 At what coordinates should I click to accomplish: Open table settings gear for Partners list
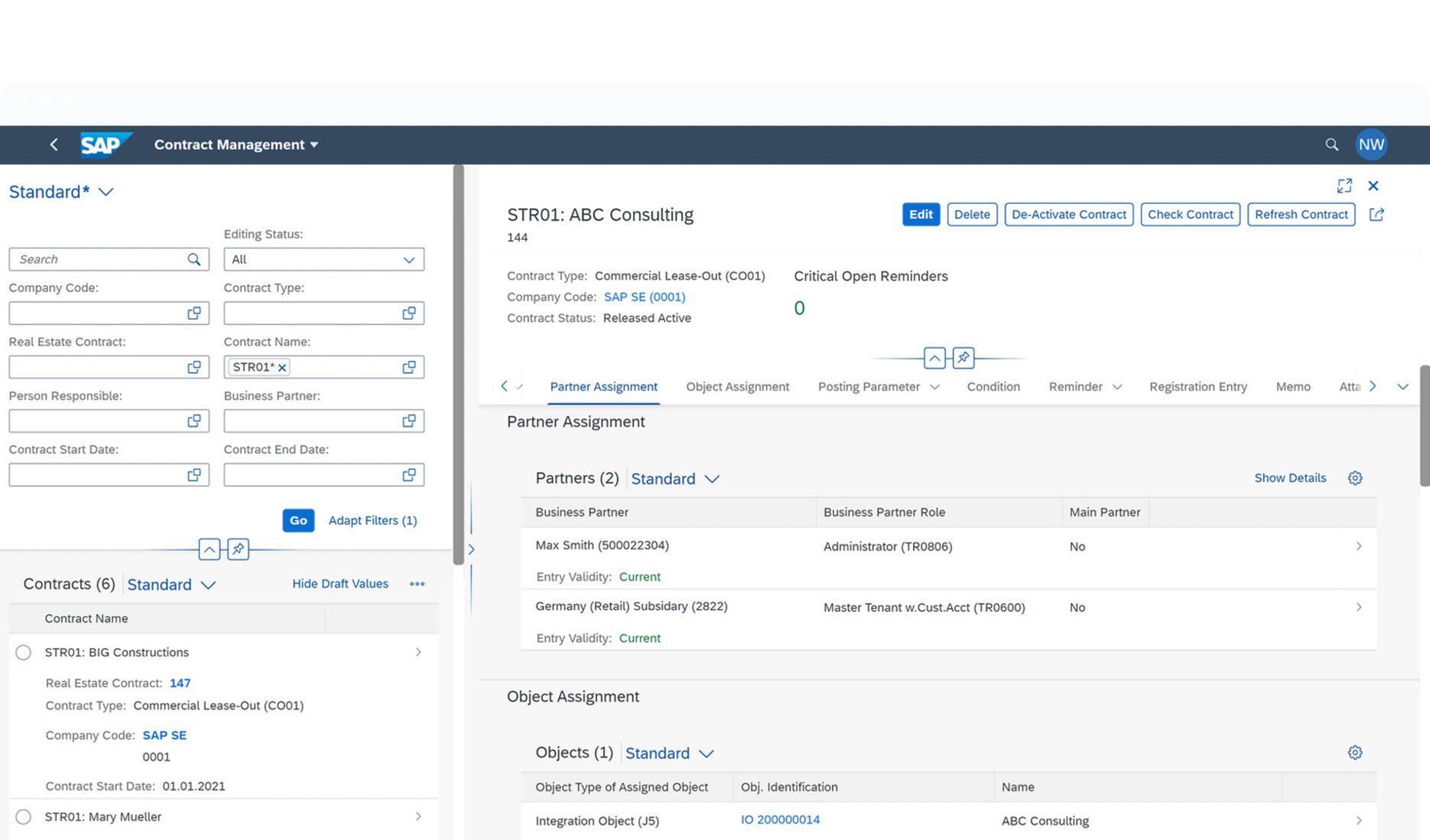(1354, 477)
